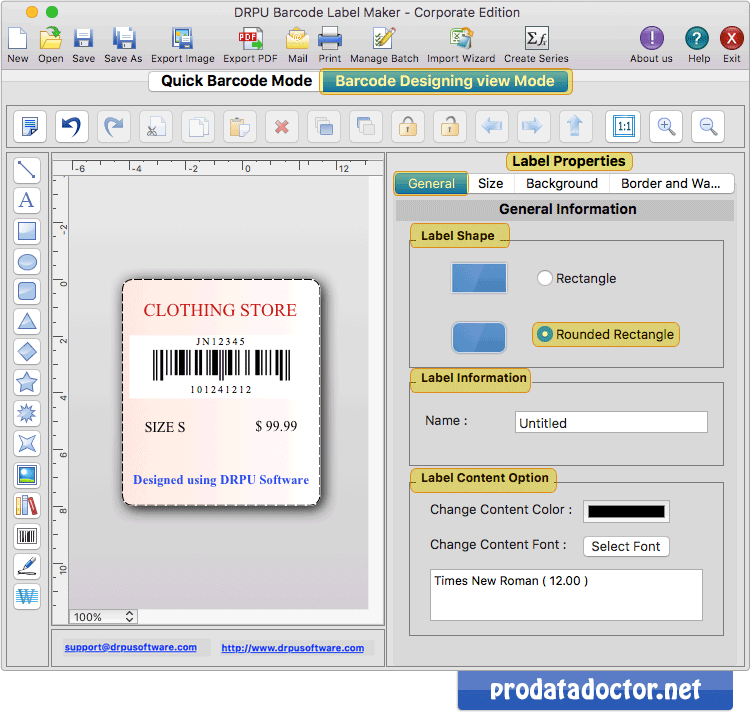Select the Barcode insert tool

point(27,536)
